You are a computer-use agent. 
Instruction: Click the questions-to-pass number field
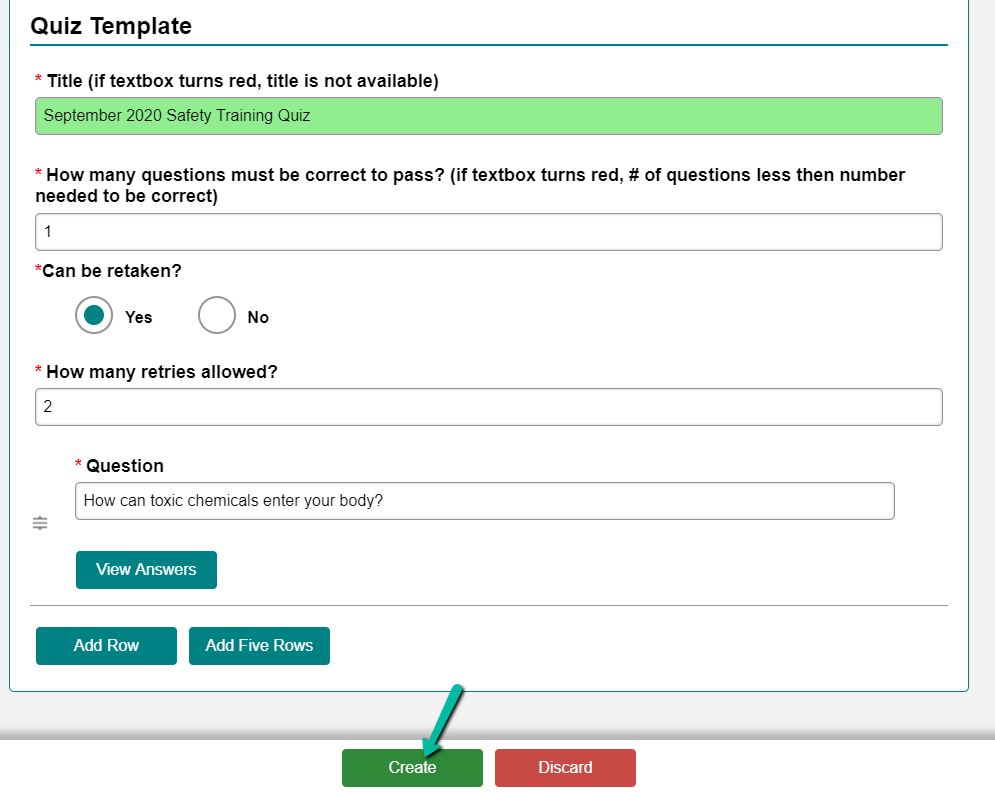coord(489,232)
